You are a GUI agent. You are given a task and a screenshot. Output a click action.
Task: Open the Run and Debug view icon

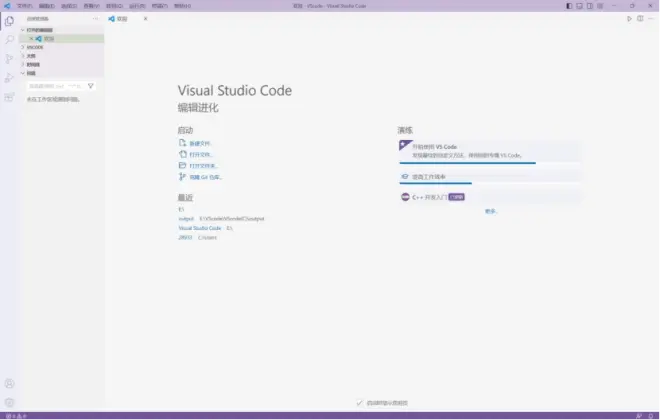(9, 78)
